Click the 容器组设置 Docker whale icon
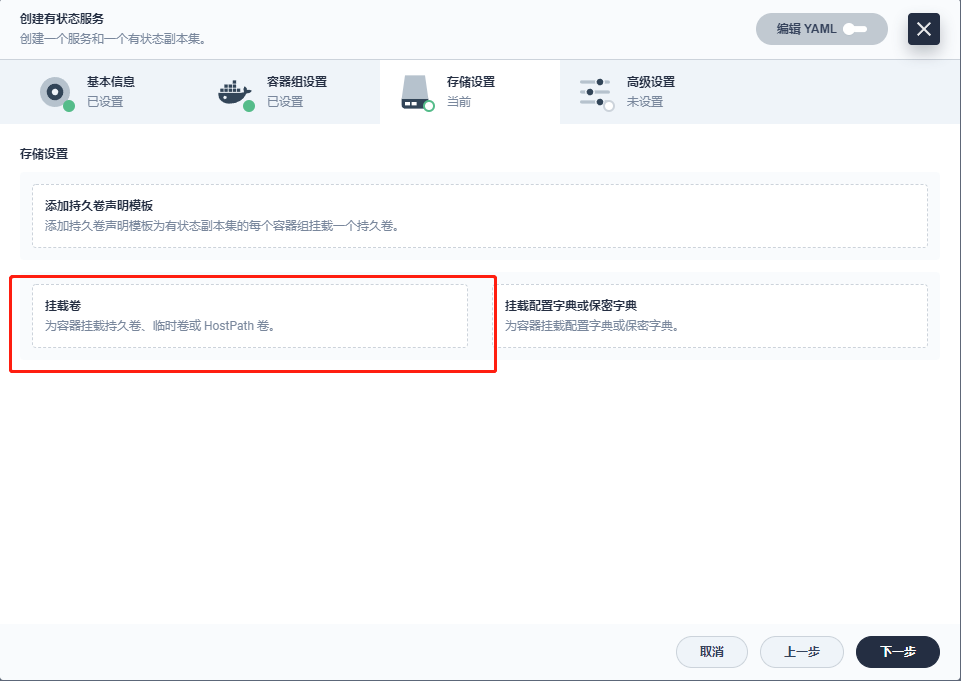Image resolution: width=961 pixels, height=681 pixels. pos(237,93)
